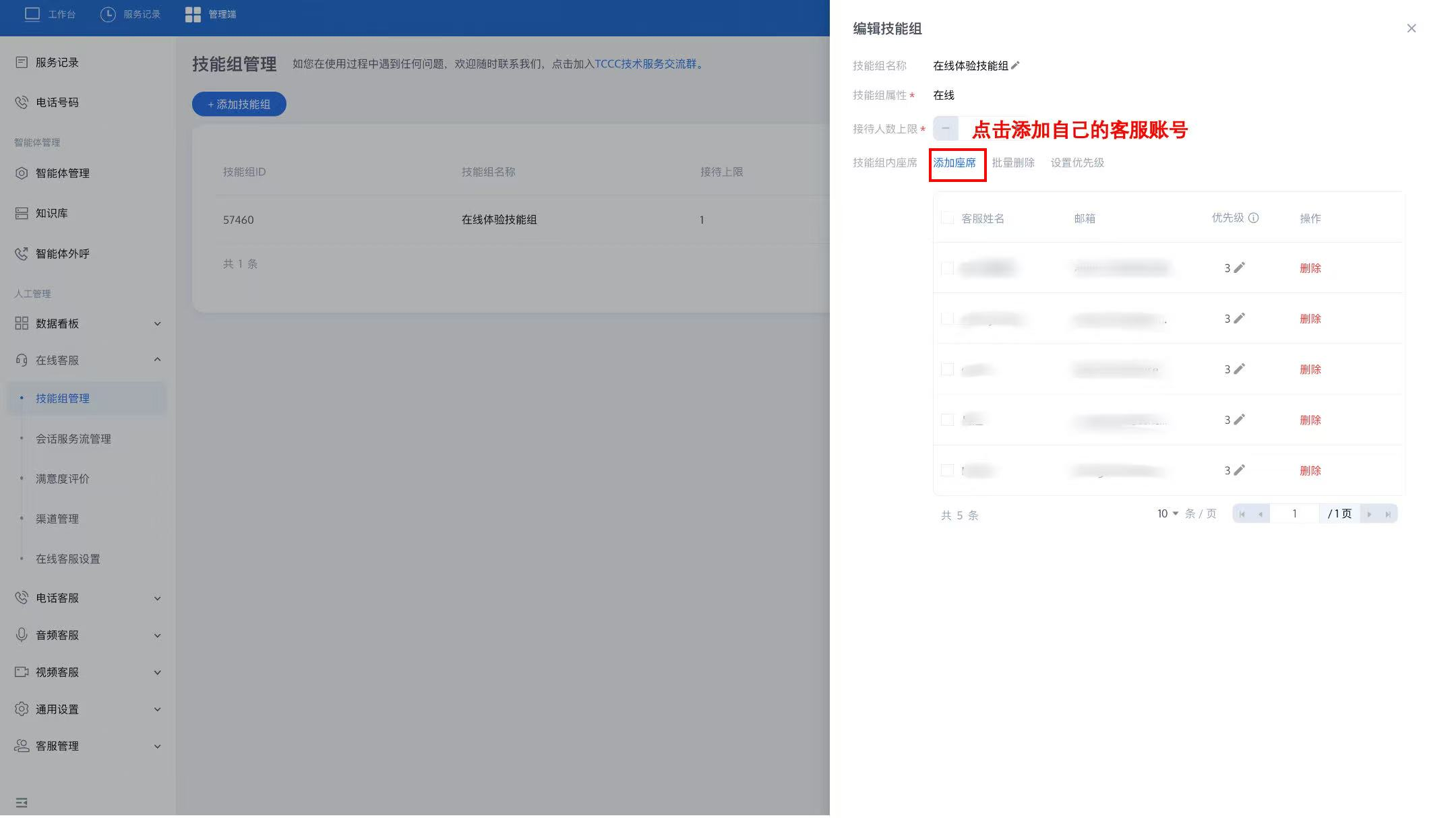Edit priority pencil in first seat row
Screen dimensions: 1456x818
[1239, 268]
